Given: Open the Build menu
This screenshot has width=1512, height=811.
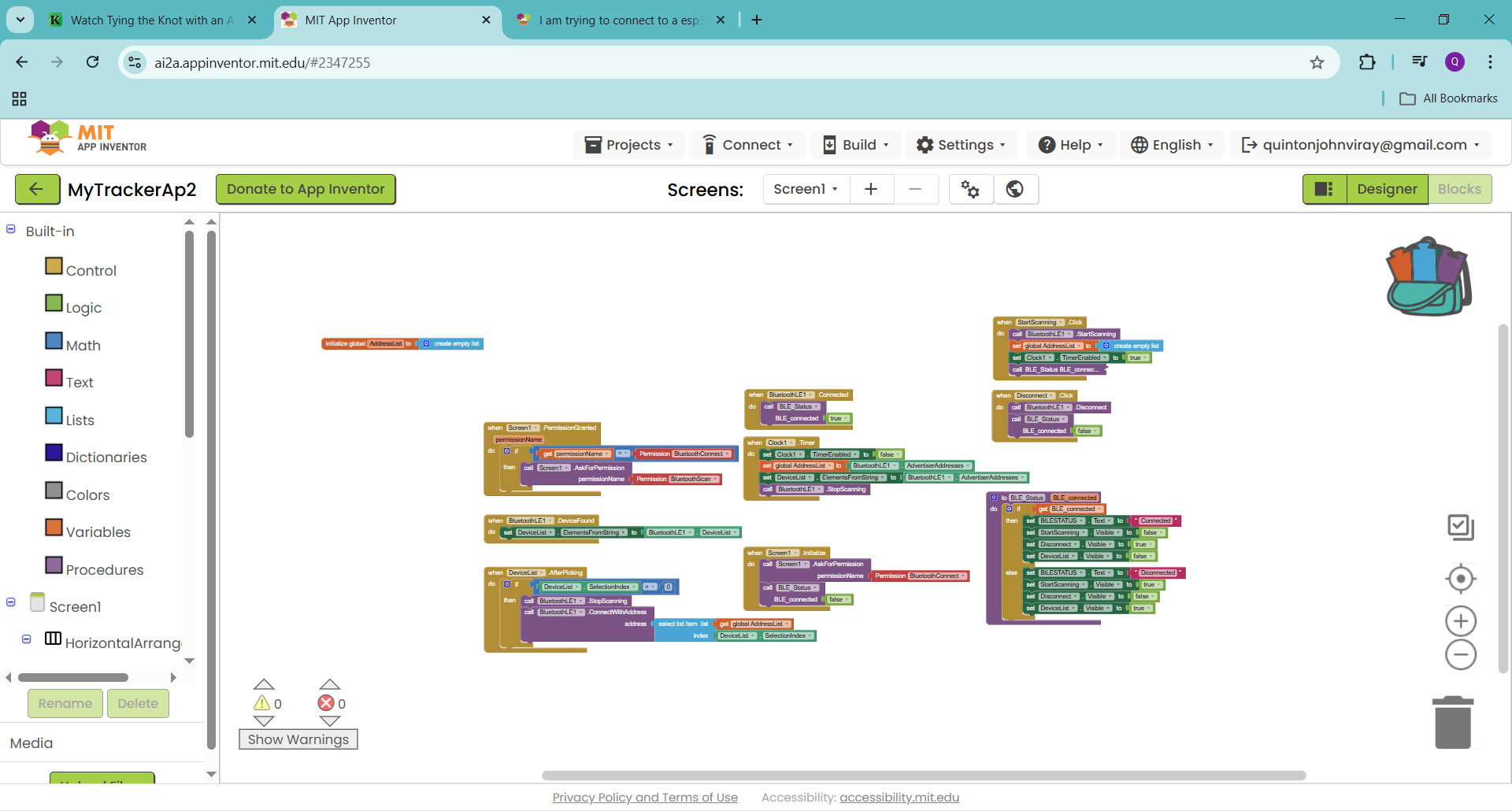Looking at the screenshot, I should click(856, 145).
